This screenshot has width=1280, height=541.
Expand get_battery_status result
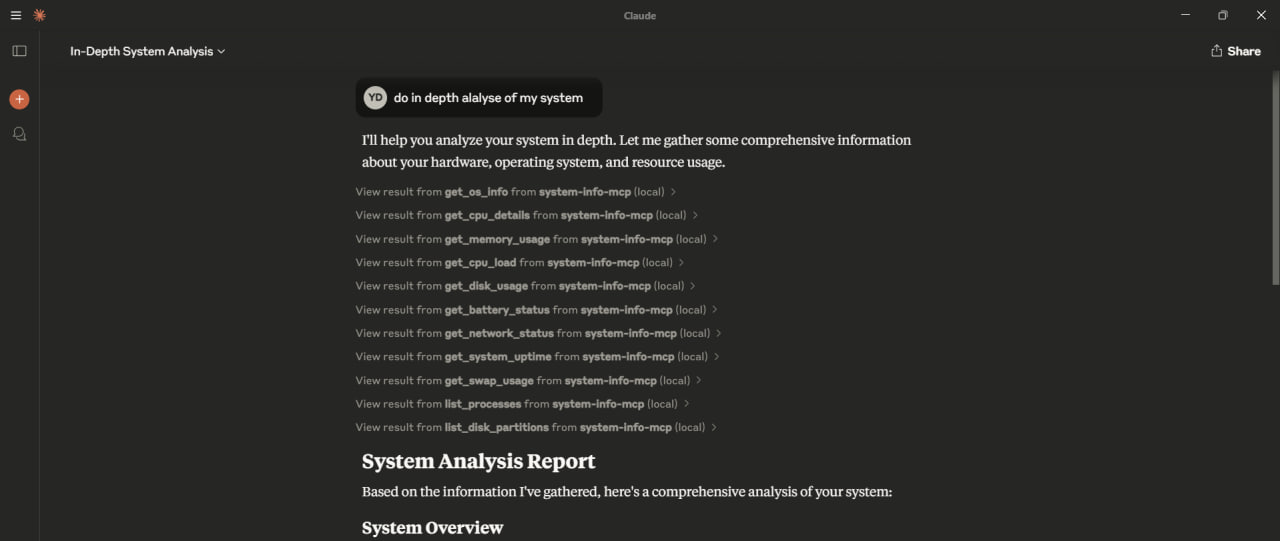(x=537, y=310)
